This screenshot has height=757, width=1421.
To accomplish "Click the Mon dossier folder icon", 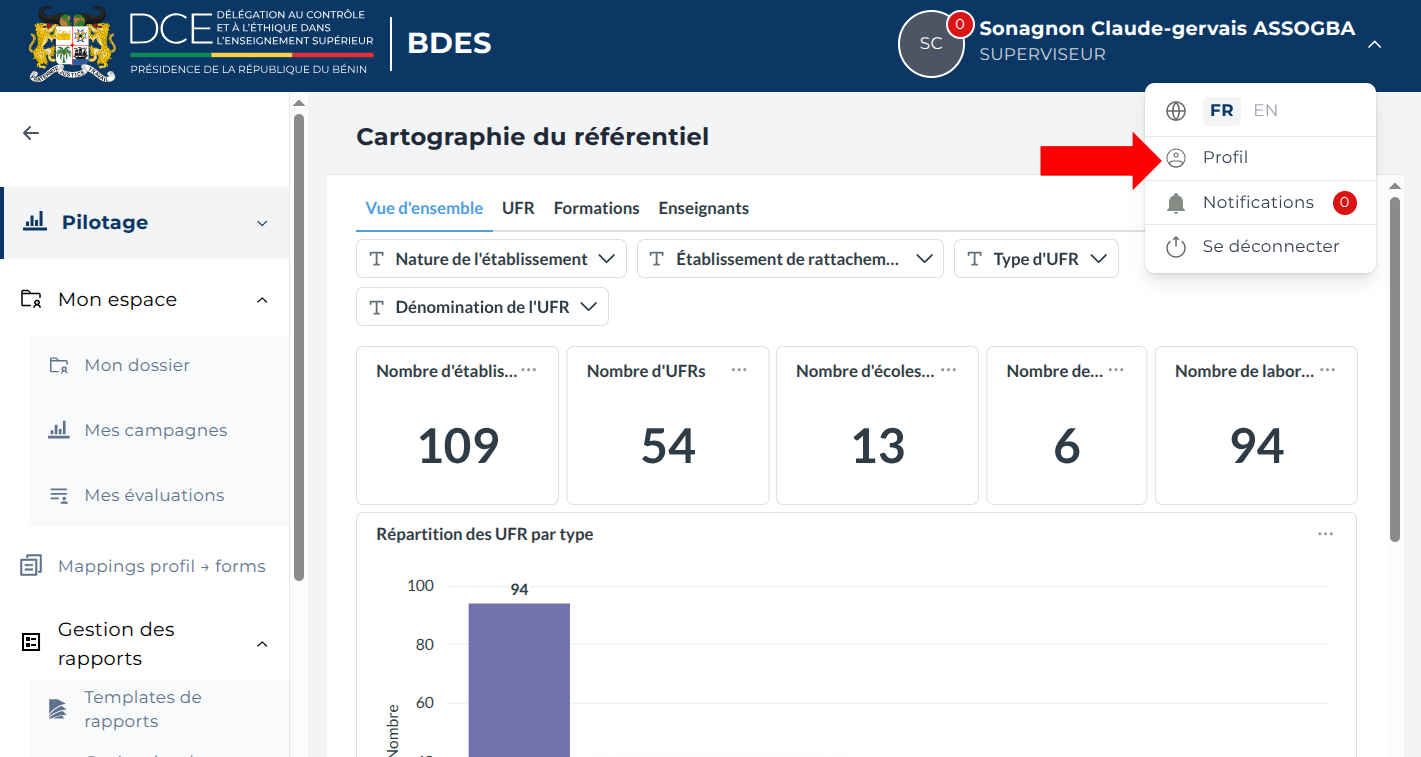I will 59,365.
